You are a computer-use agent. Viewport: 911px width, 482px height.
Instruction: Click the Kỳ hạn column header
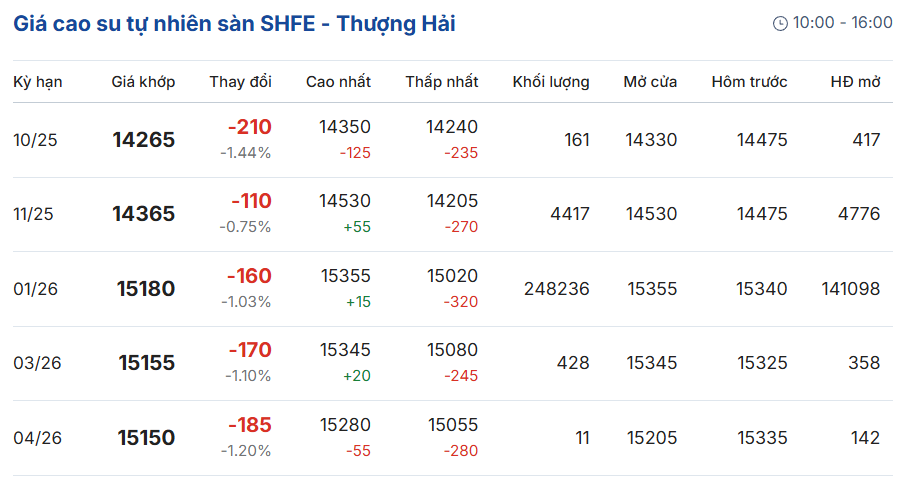tap(38, 82)
